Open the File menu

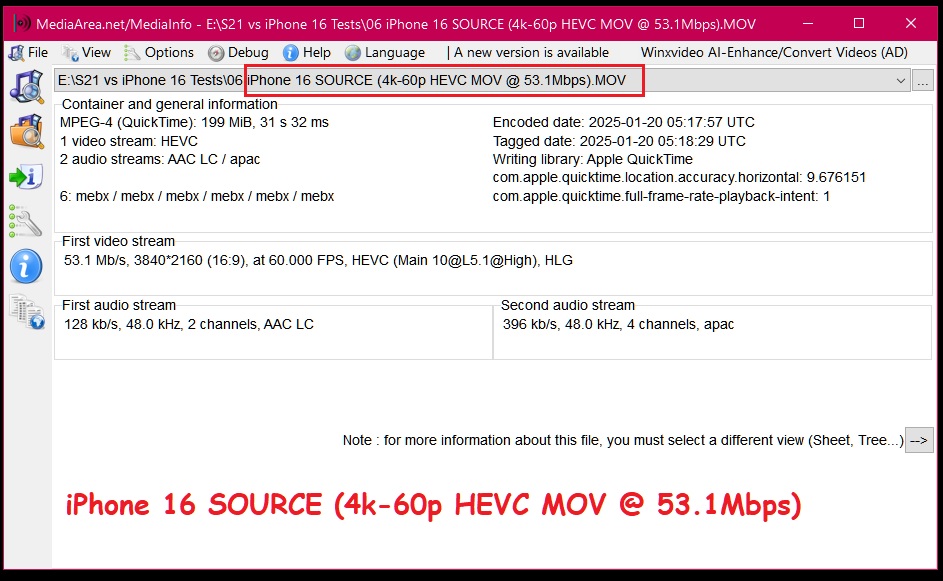click(29, 52)
